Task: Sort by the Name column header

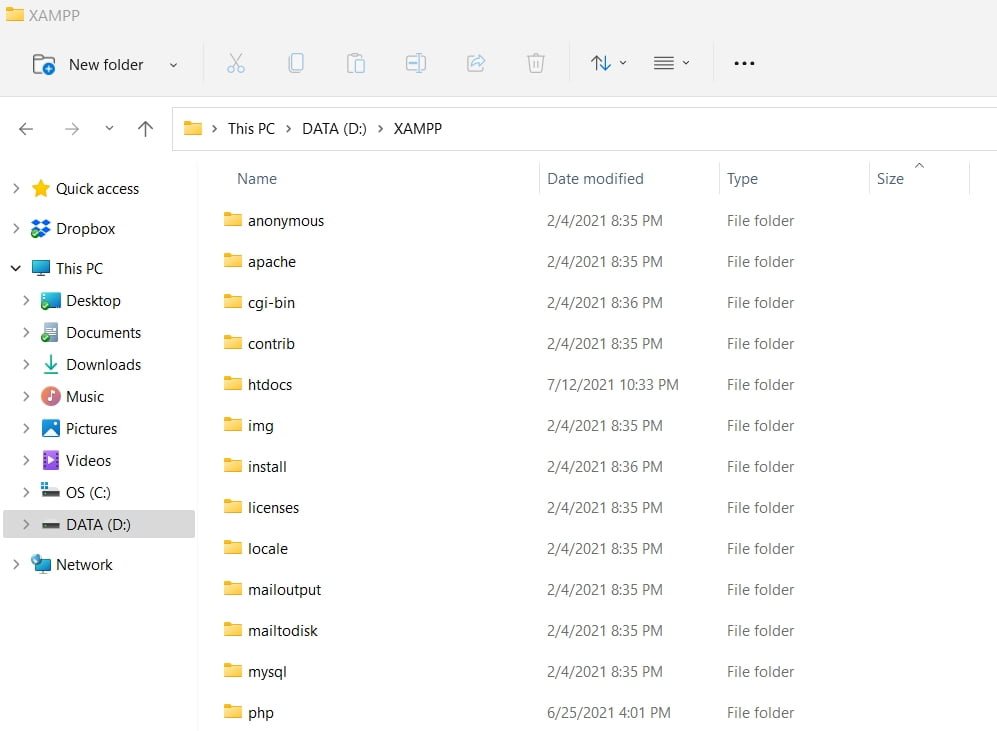Action: tap(257, 179)
